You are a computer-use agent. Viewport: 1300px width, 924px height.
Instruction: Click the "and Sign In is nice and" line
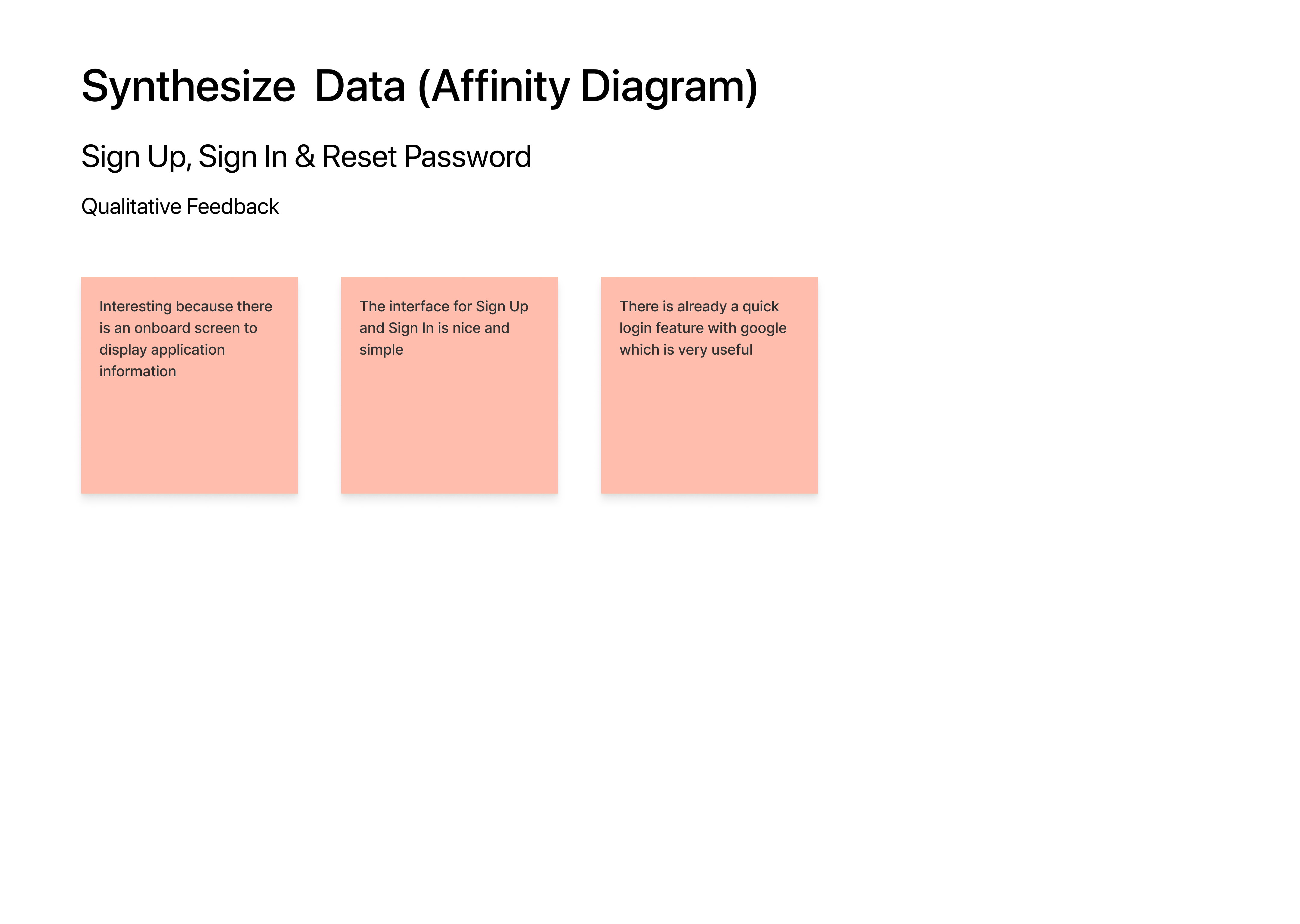(x=434, y=328)
